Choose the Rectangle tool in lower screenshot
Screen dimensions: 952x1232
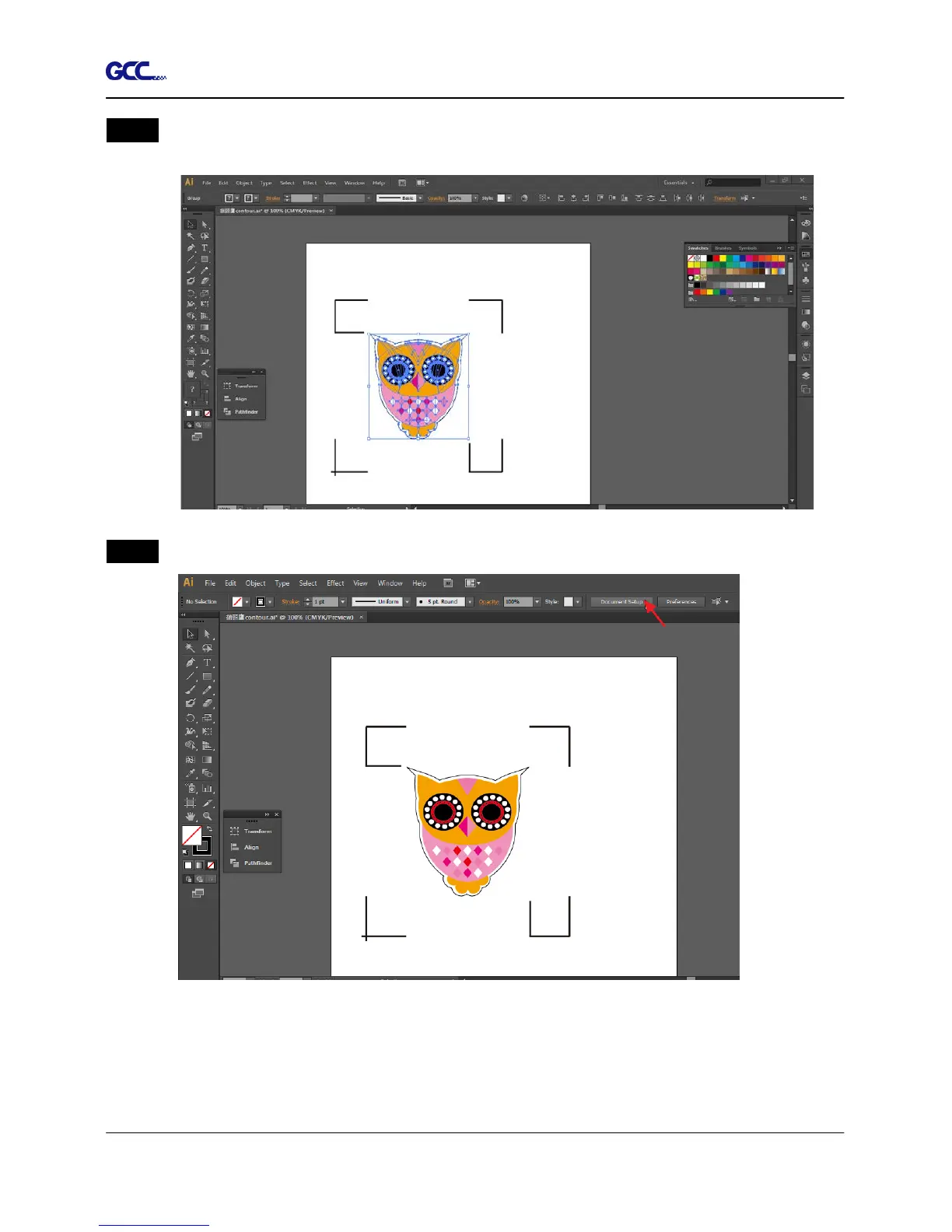point(207,677)
